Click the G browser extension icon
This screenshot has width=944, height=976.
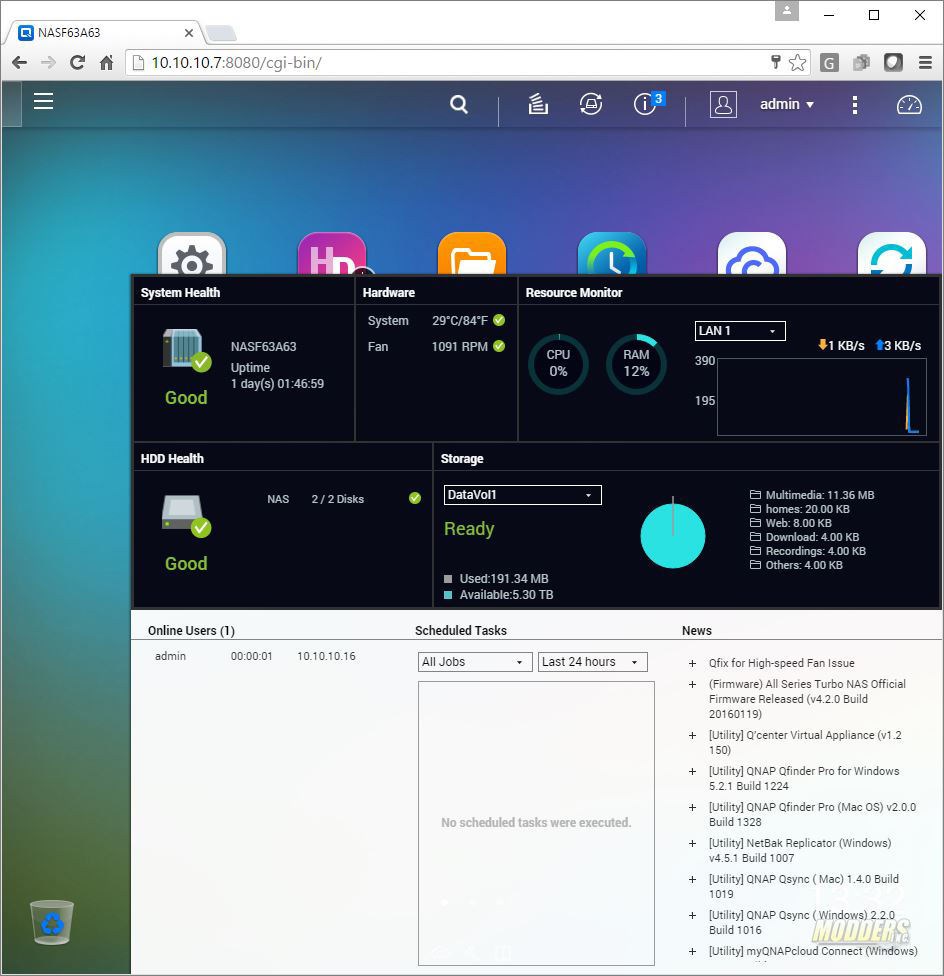[829, 62]
